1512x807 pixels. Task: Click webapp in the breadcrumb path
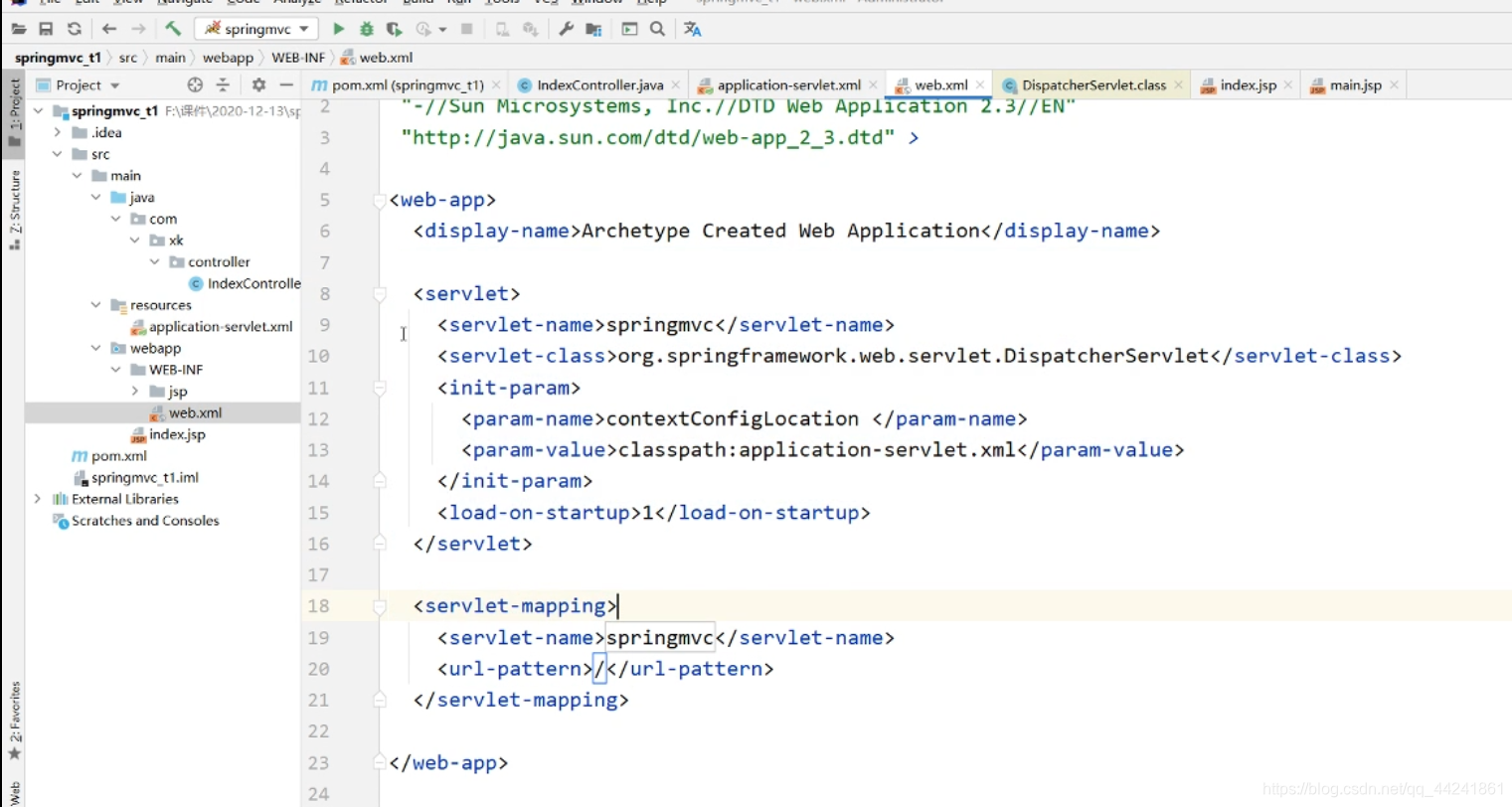(228, 58)
